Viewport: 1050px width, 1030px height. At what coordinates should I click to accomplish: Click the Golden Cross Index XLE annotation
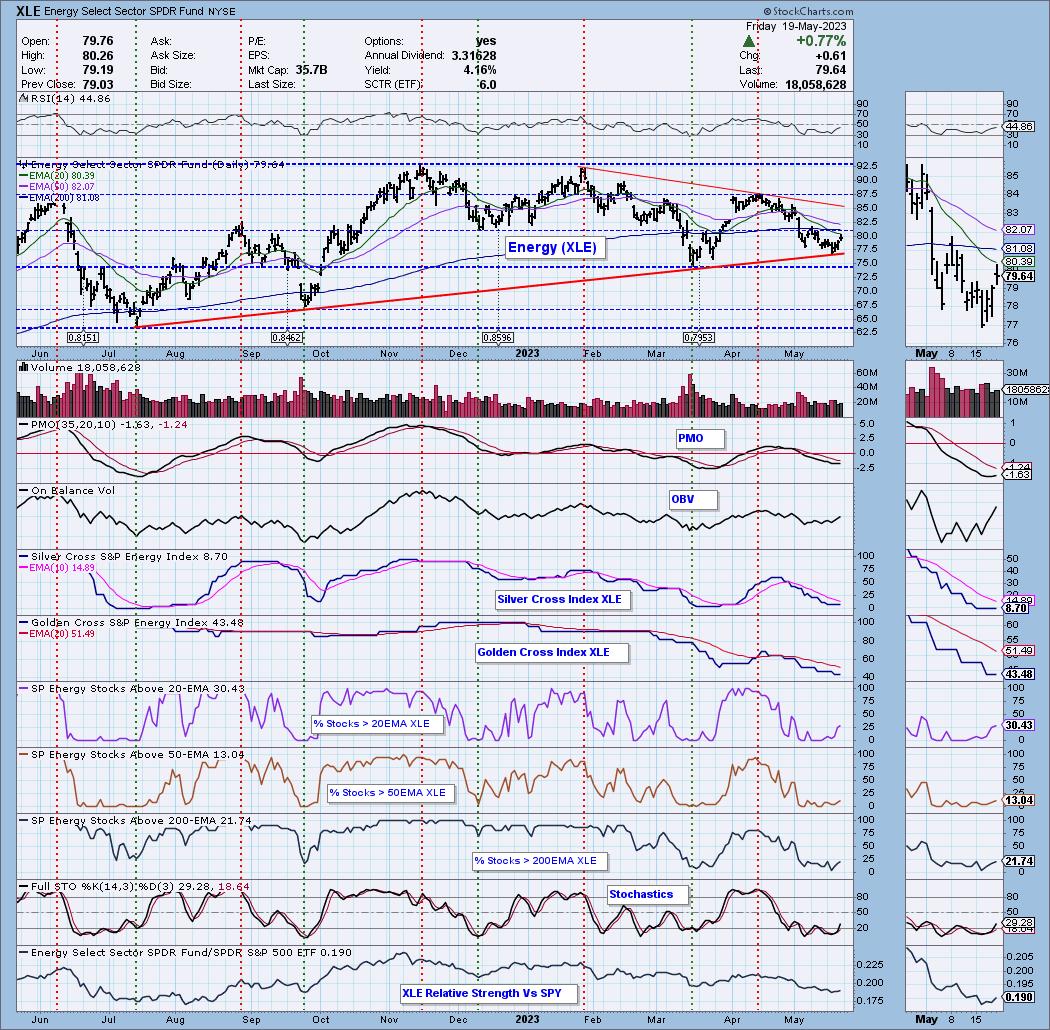pyautogui.click(x=550, y=652)
